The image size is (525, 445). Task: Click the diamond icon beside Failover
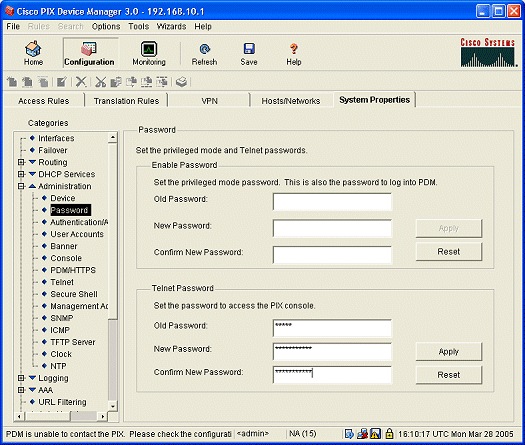coord(32,150)
